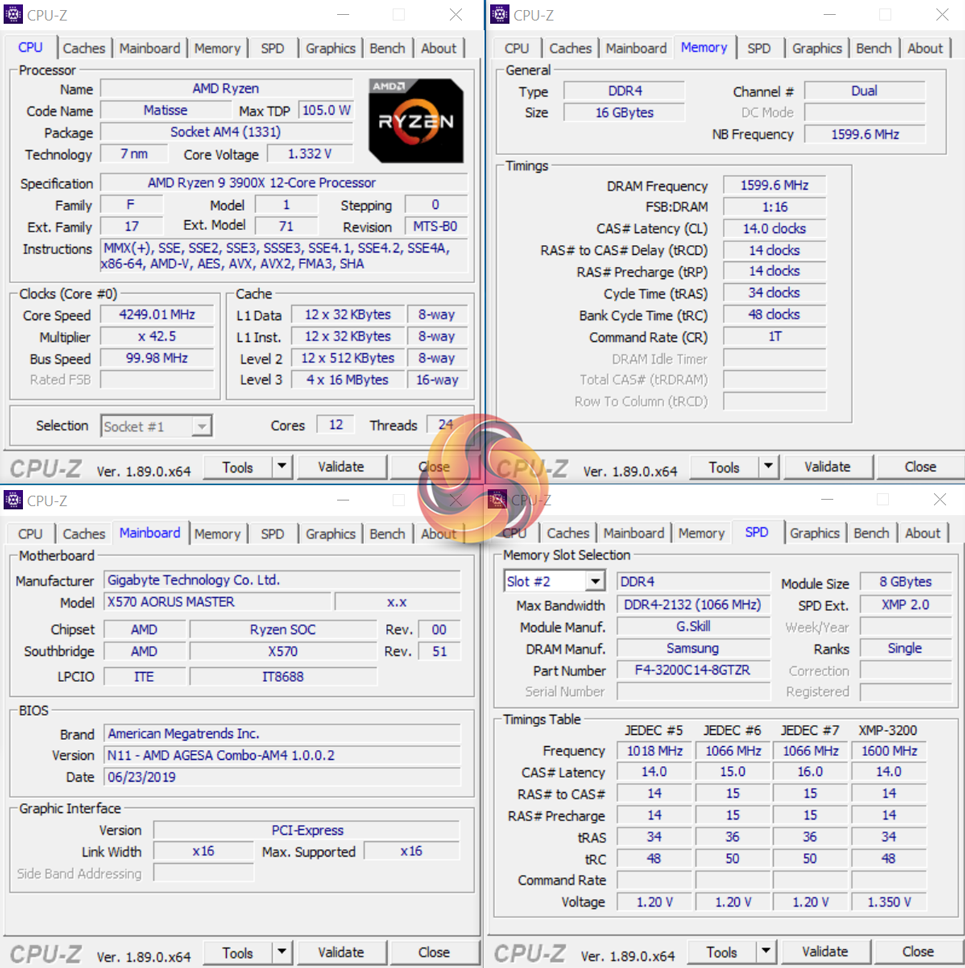Click the Specification field AMD Ryzen 9 3900X
Image resolution: width=965 pixels, height=968 pixels.
click(285, 183)
